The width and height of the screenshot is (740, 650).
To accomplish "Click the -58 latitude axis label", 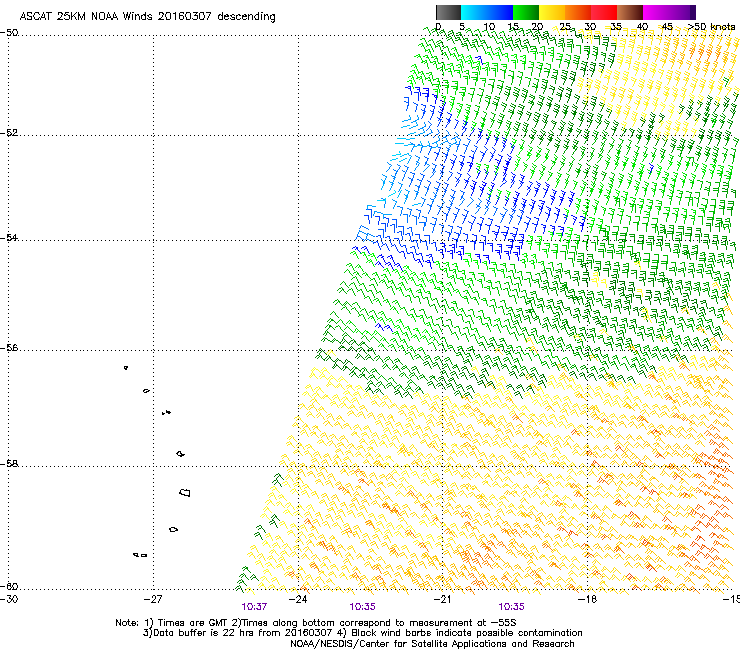I will click(9, 464).
